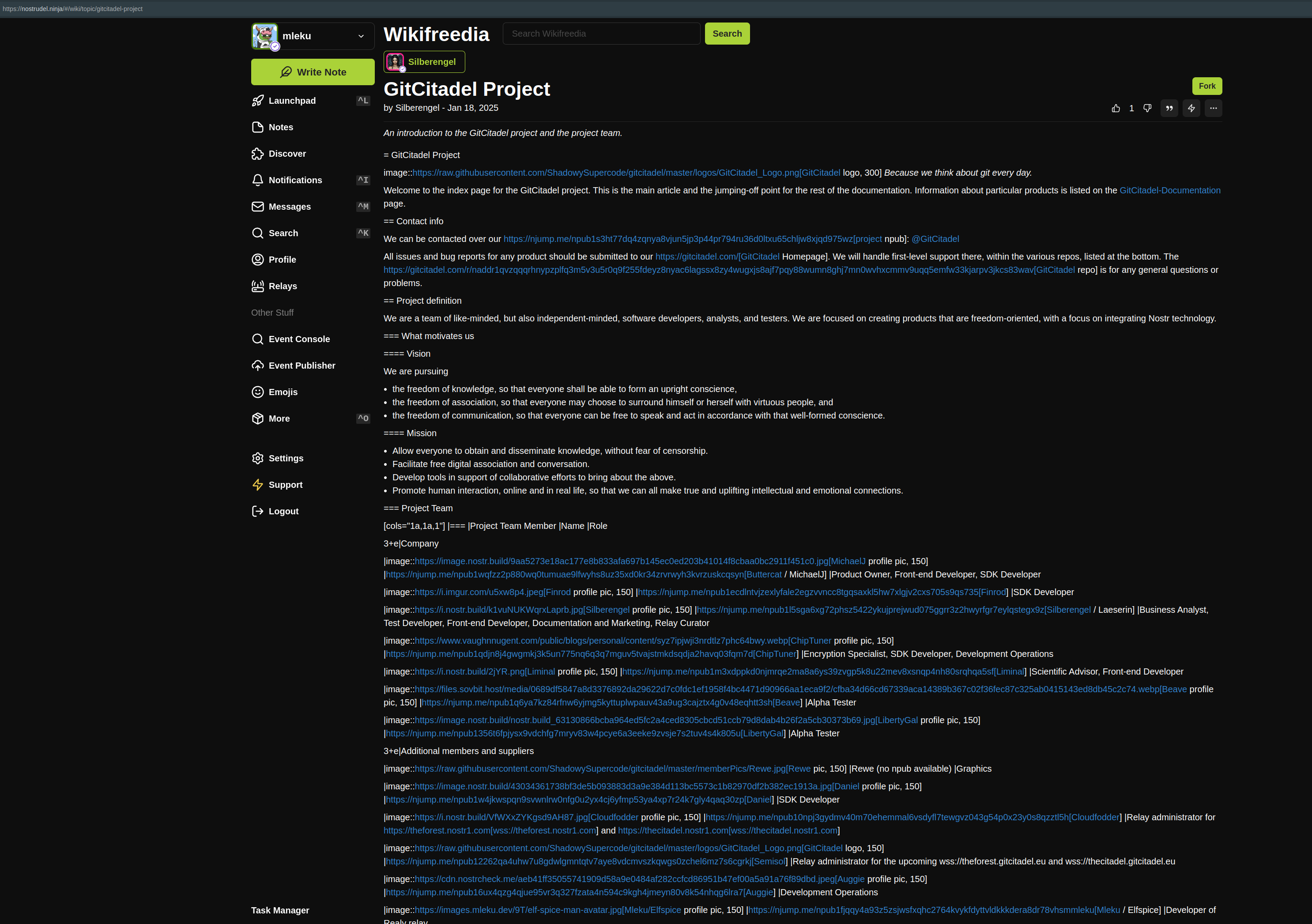
Task: Open the Rewe.jpg member picture link
Action: point(613,769)
